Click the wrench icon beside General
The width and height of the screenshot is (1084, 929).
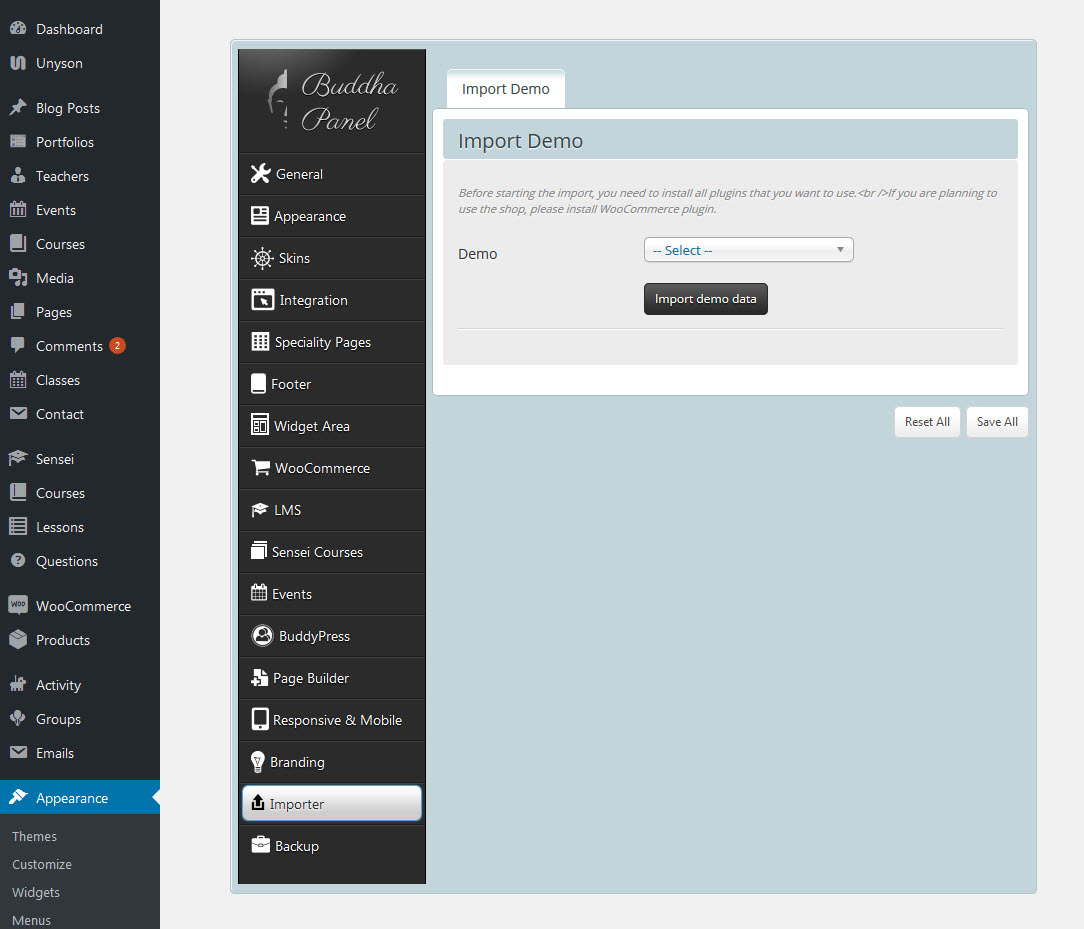(x=260, y=174)
